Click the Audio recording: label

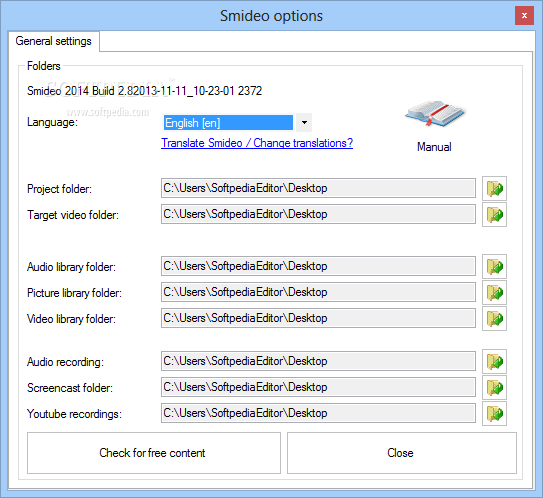[65, 362]
